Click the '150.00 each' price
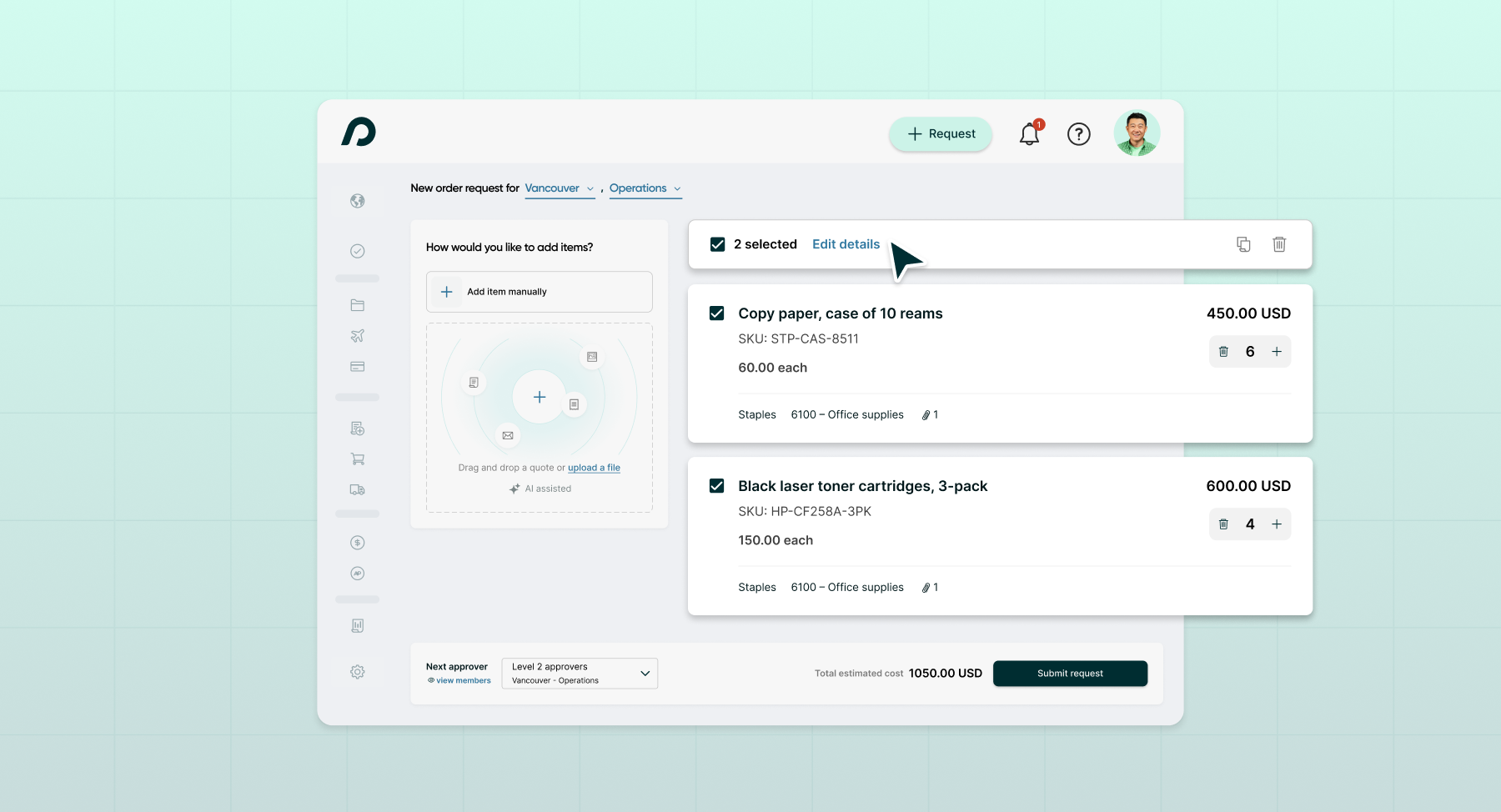The width and height of the screenshot is (1501, 812). pos(776,540)
